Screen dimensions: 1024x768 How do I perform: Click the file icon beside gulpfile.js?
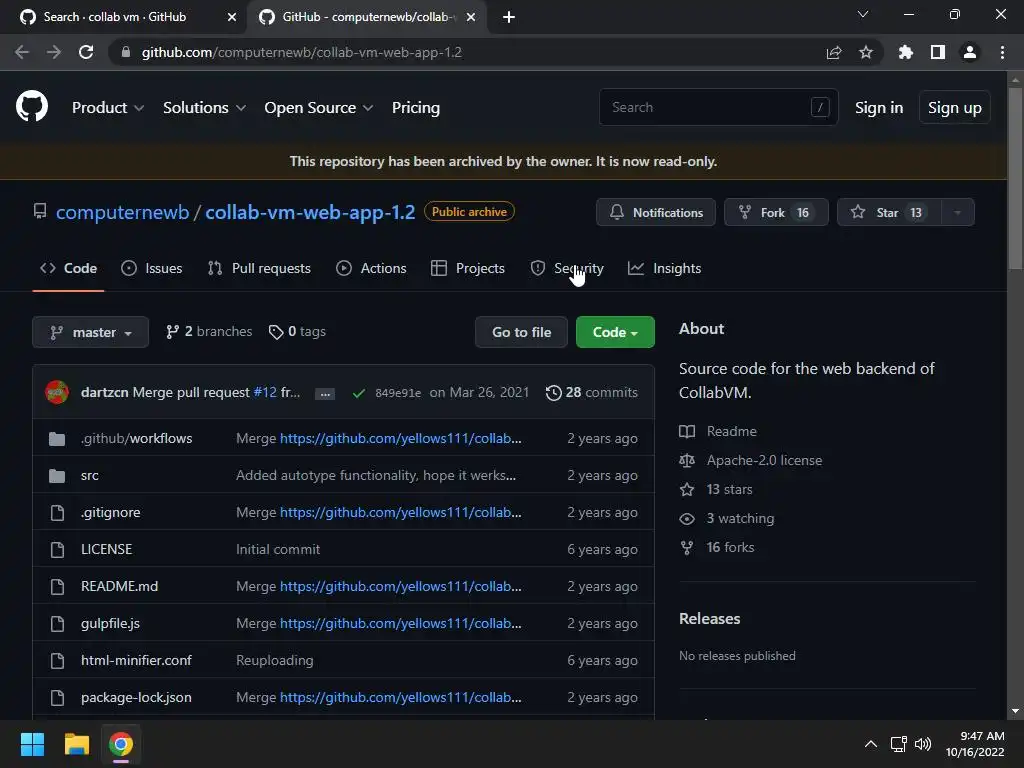pyautogui.click(x=57, y=624)
